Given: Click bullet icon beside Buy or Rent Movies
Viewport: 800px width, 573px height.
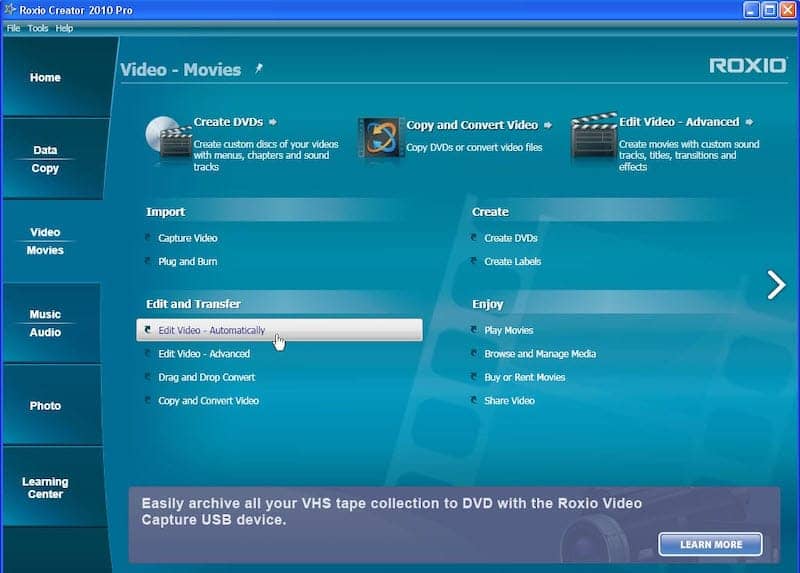Looking at the screenshot, I should [474, 377].
